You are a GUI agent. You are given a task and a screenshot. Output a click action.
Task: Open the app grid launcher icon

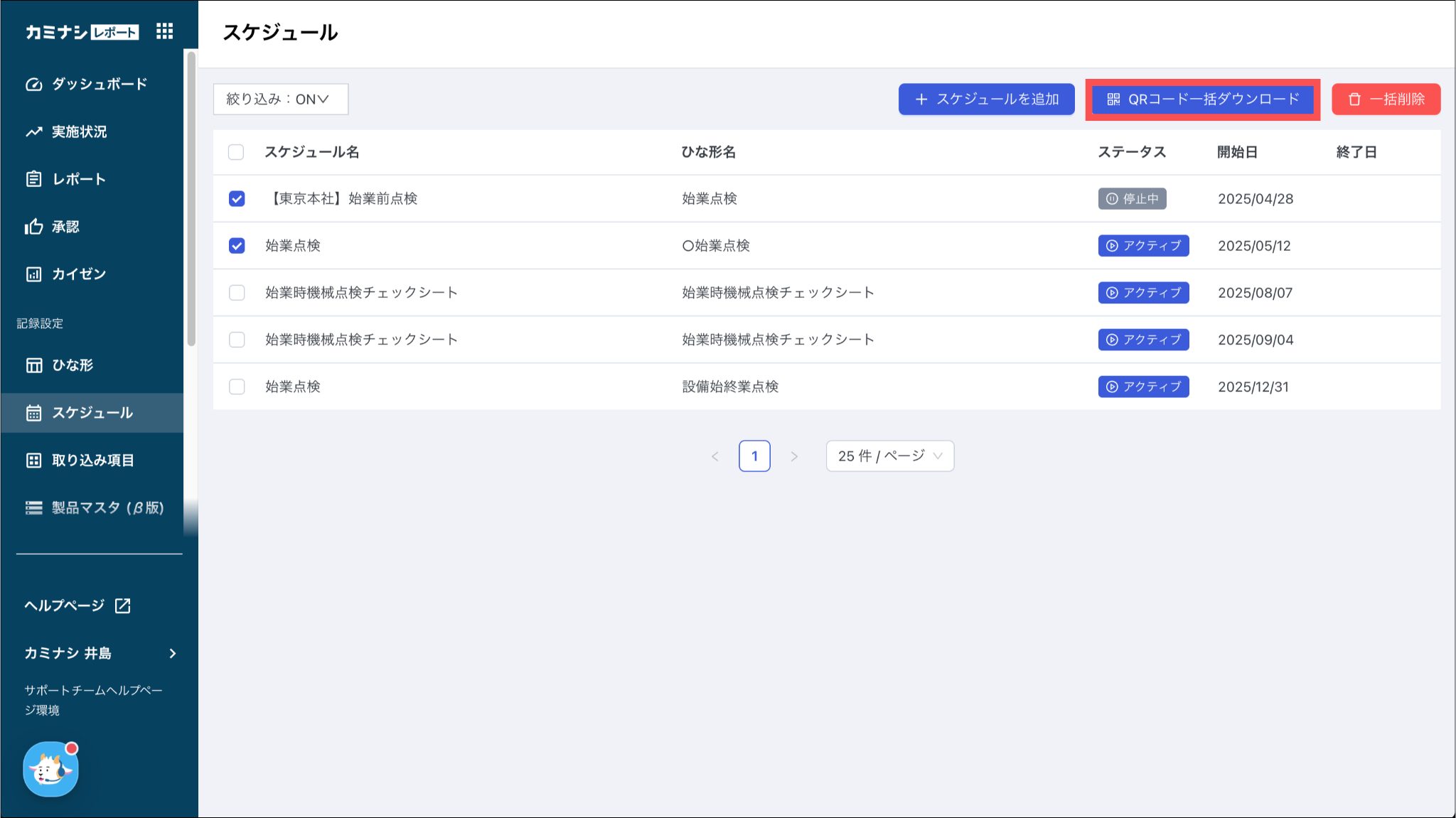tap(164, 31)
